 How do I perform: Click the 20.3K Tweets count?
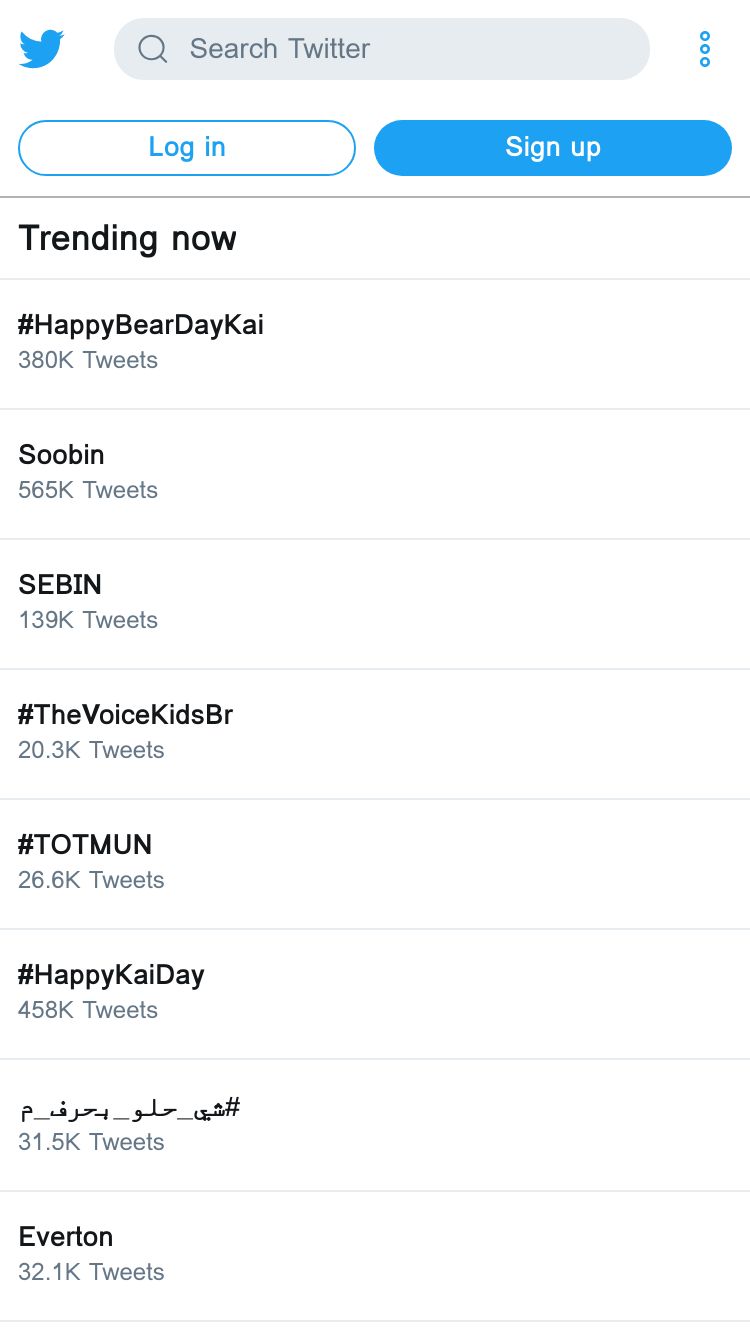pos(91,750)
